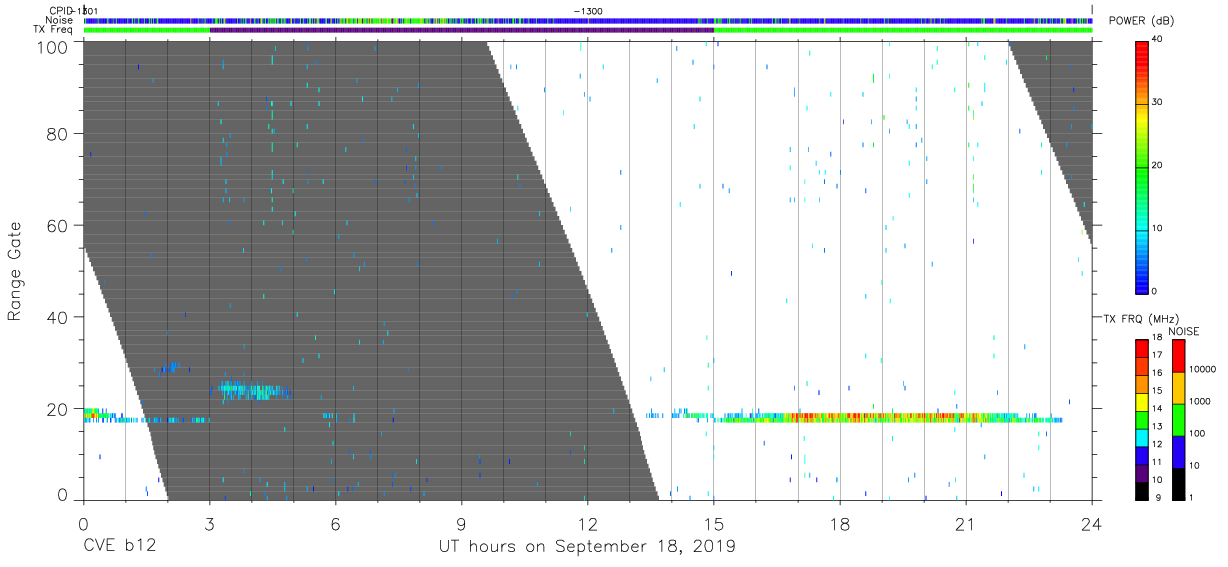Click the yellow-green echo at gate 19 near 0 UT
Viewport: 1228px width, 567px height.
pos(93,413)
